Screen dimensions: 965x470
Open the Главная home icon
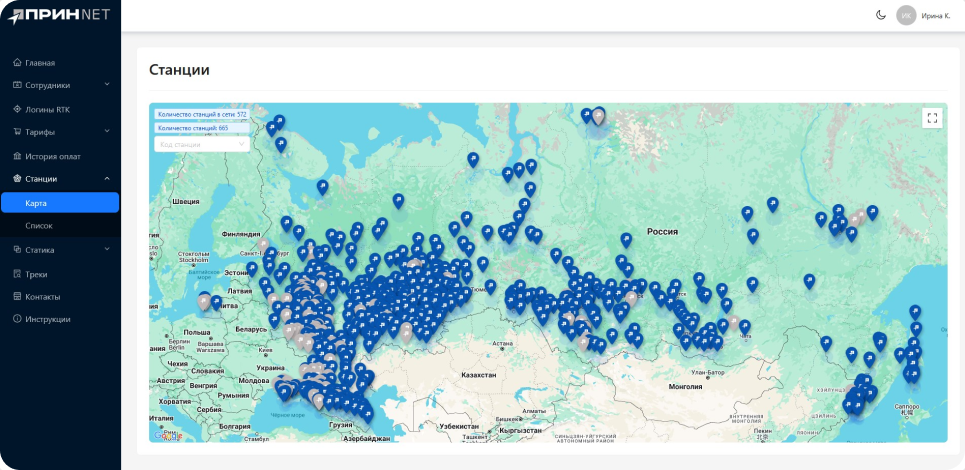(x=17, y=63)
